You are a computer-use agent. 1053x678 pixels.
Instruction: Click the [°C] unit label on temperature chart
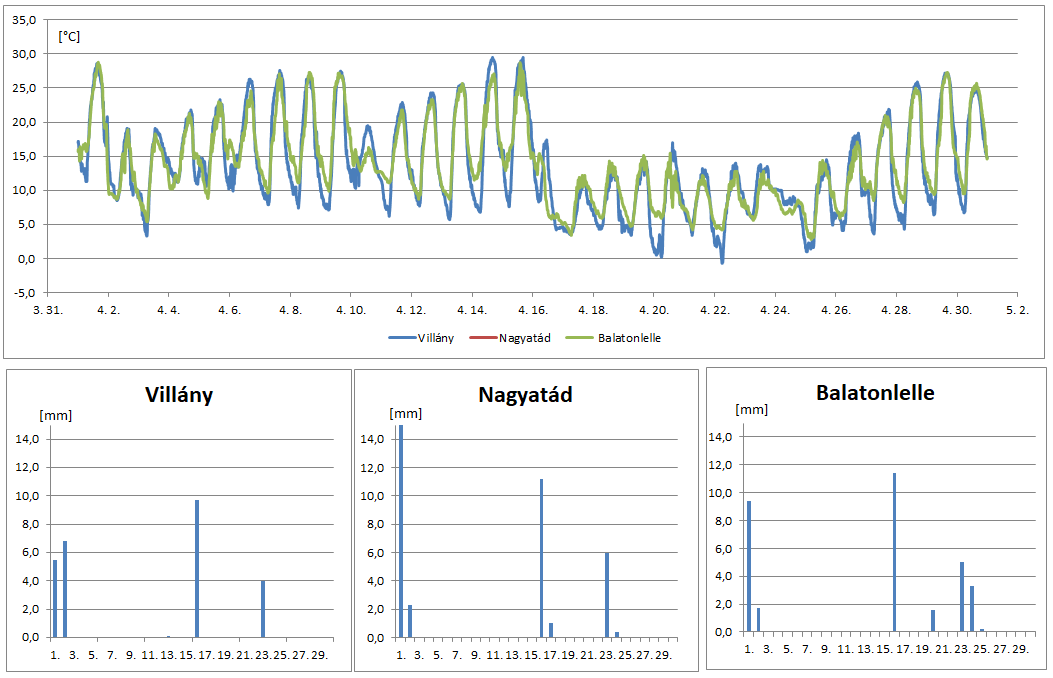(69, 37)
